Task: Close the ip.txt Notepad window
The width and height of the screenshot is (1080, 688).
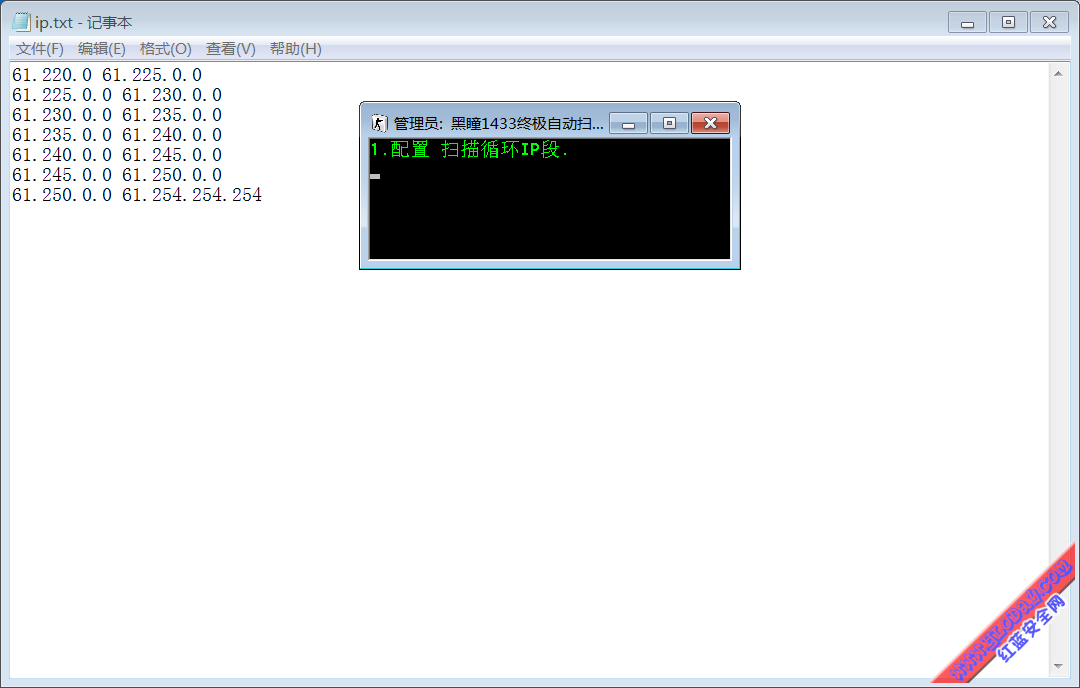Action: point(1049,22)
